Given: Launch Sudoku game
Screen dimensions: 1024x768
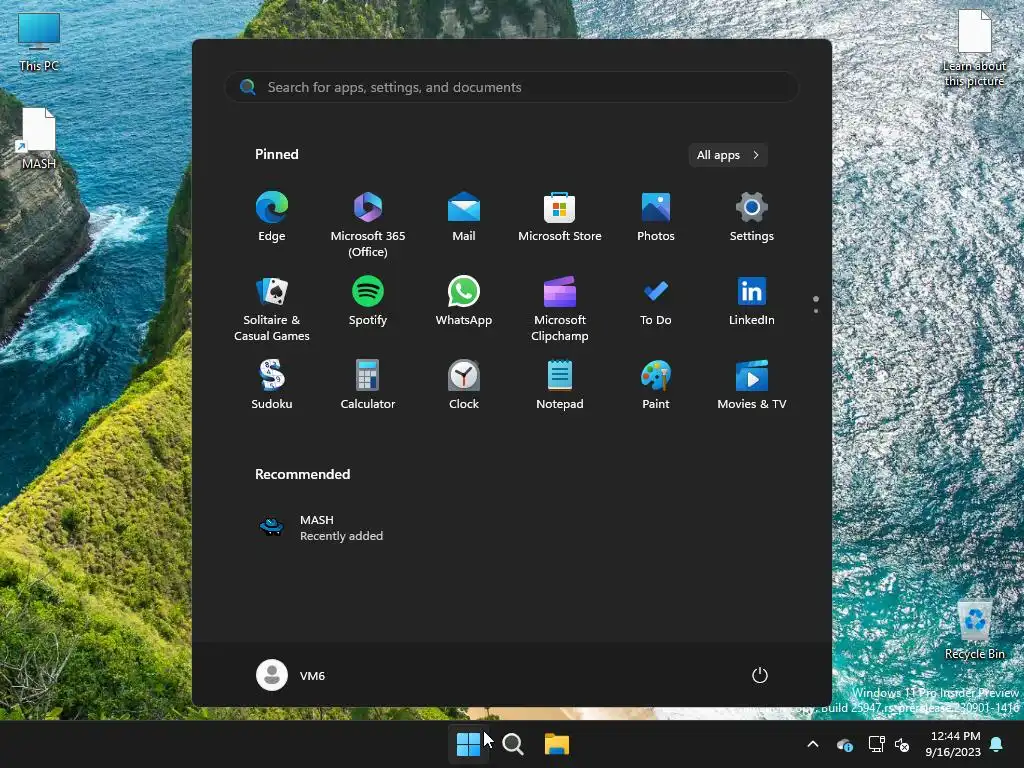Looking at the screenshot, I should coord(272,385).
